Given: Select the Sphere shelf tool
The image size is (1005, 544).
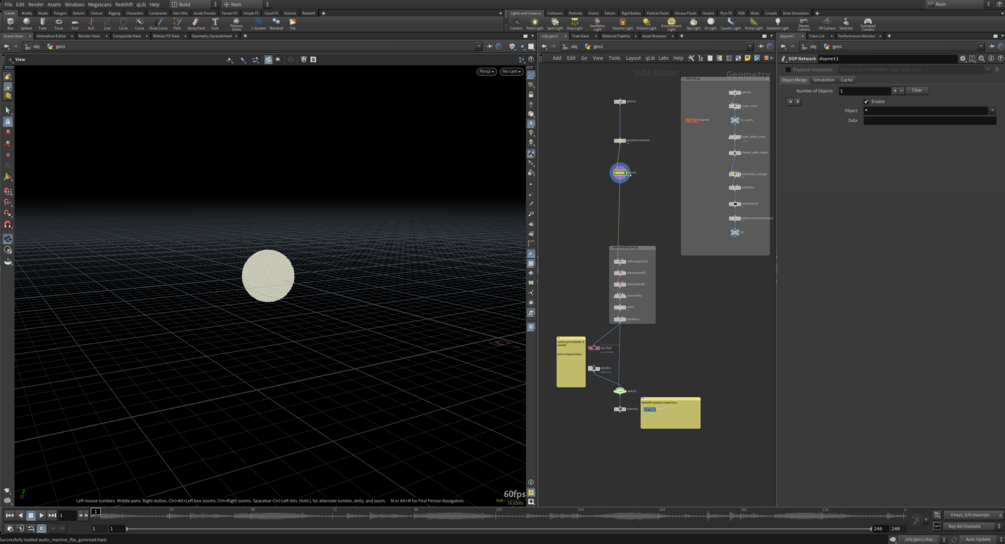Looking at the screenshot, I should 26,24.
